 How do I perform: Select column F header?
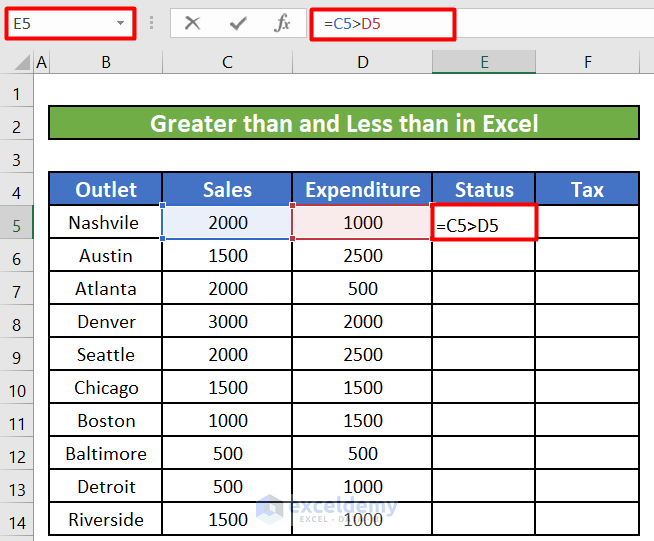pyautogui.click(x=587, y=62)
